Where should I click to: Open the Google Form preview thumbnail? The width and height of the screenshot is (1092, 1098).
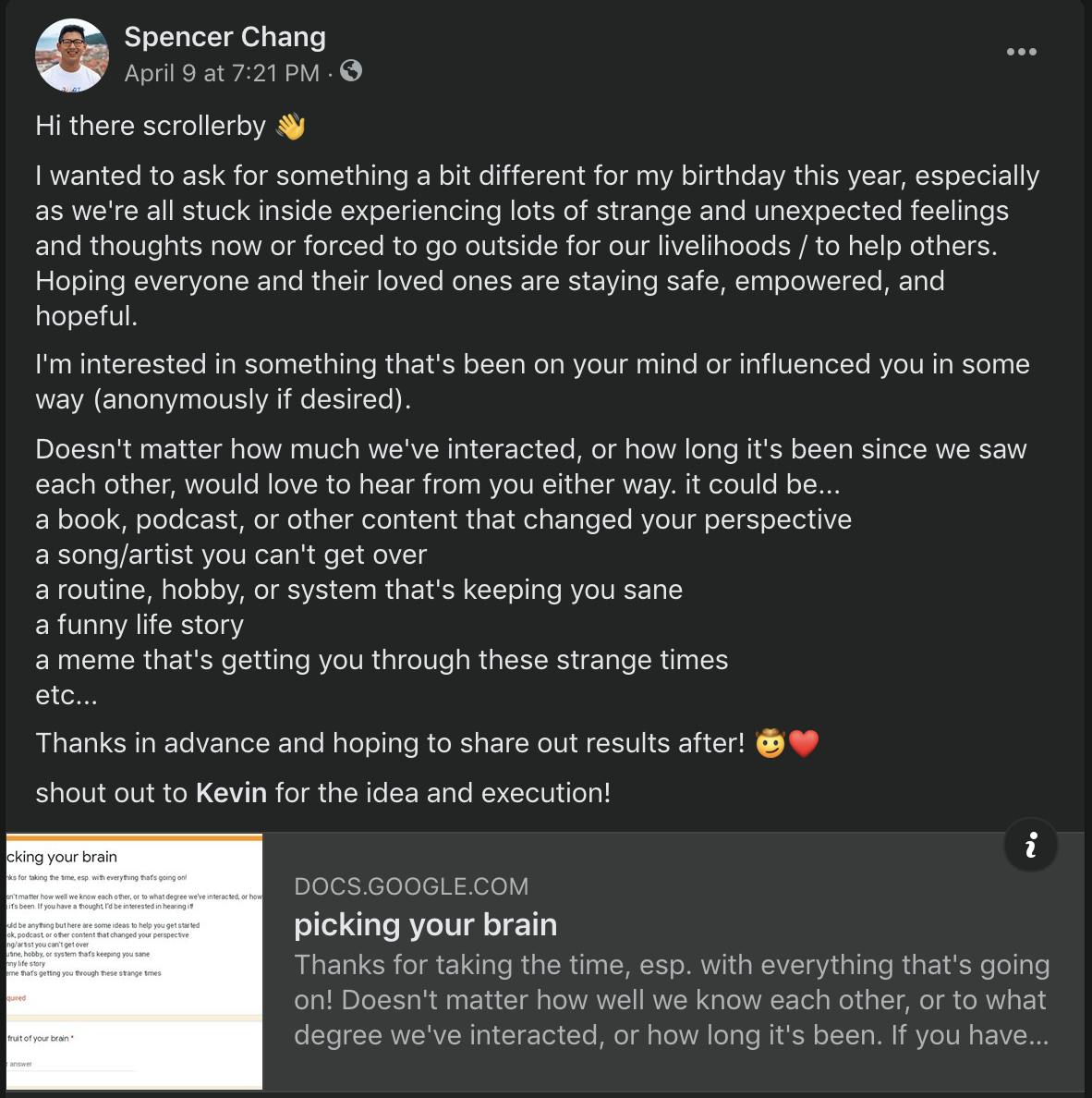pyautogui.click(x=134, y=961)
